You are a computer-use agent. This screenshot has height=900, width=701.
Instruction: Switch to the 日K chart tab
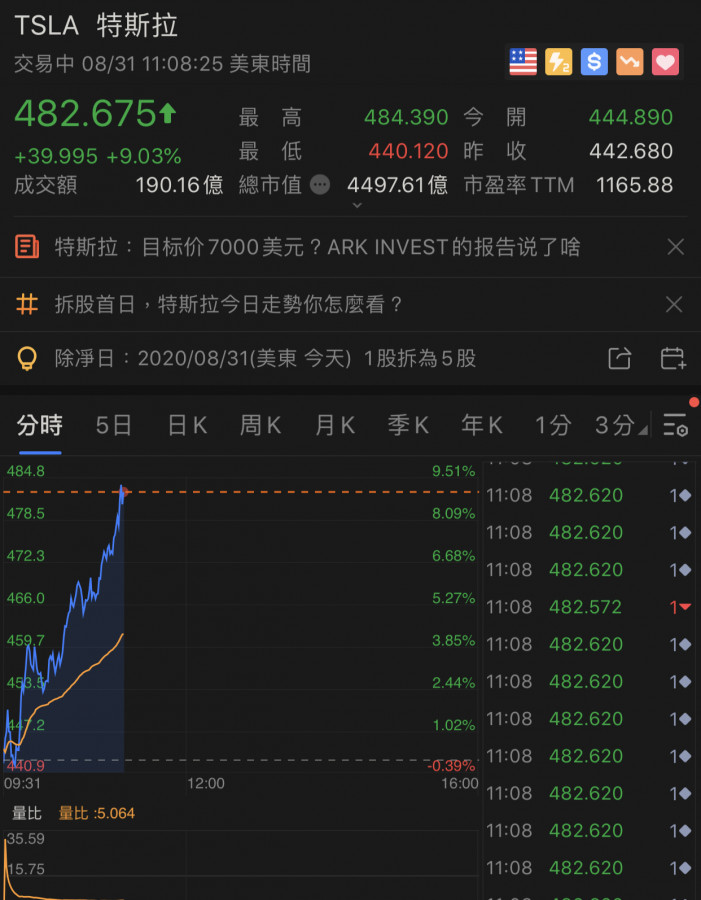[187, 425]
